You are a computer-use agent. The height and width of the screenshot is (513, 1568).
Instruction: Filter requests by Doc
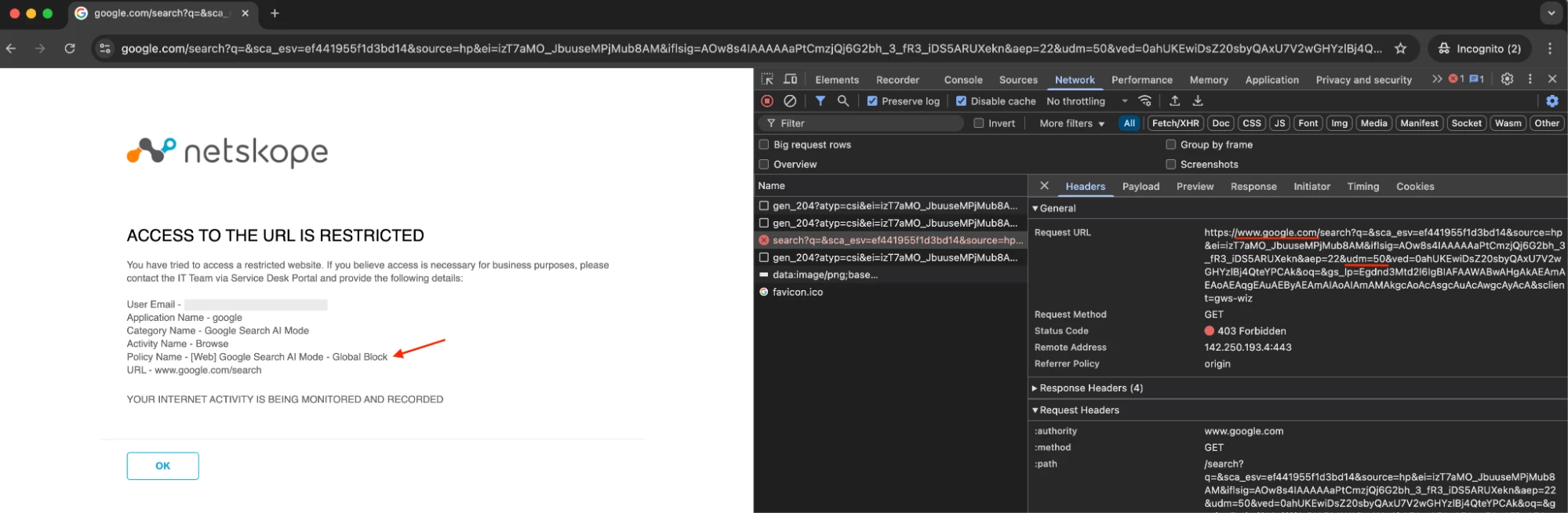(x=1221, y=123)
